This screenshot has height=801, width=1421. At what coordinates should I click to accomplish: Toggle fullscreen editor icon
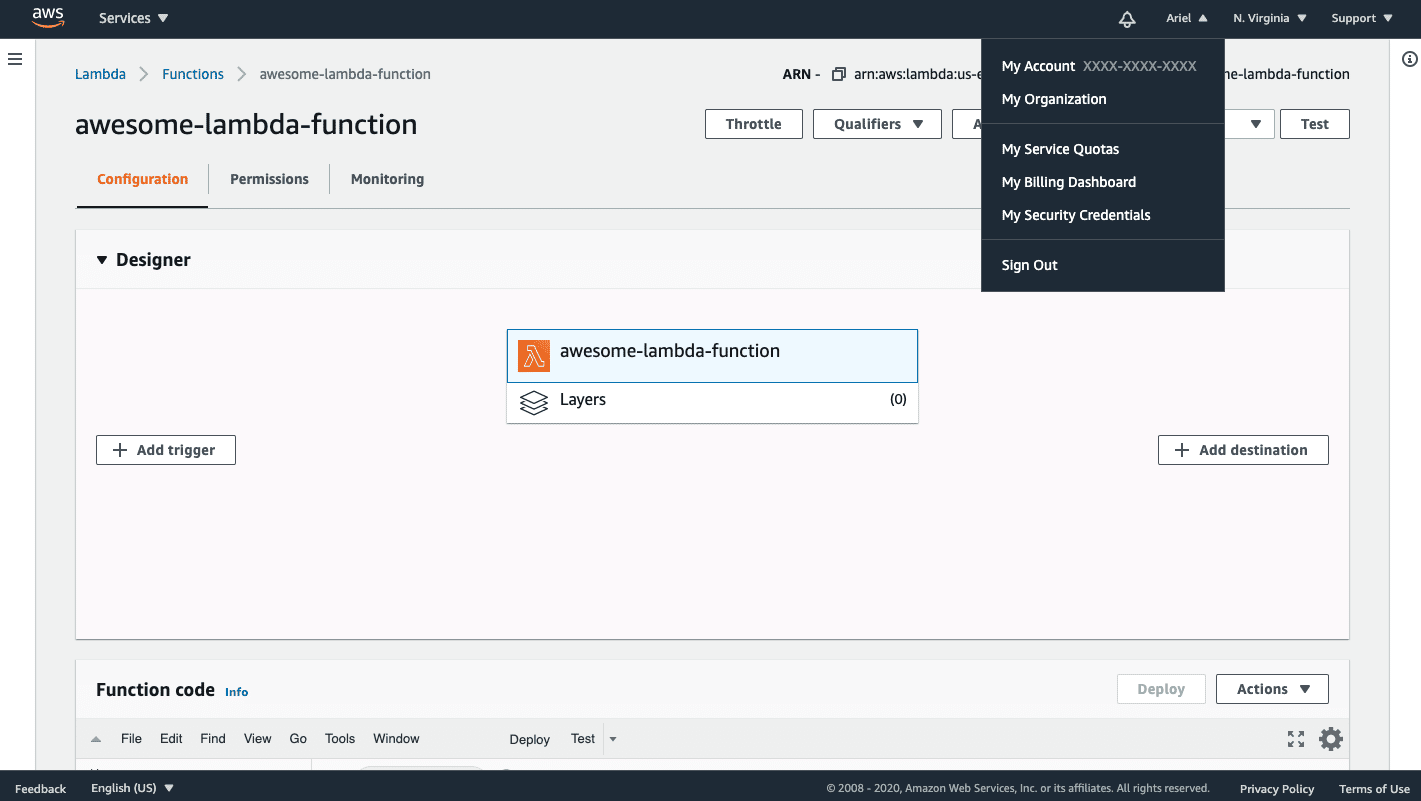tap(1296, 739)
